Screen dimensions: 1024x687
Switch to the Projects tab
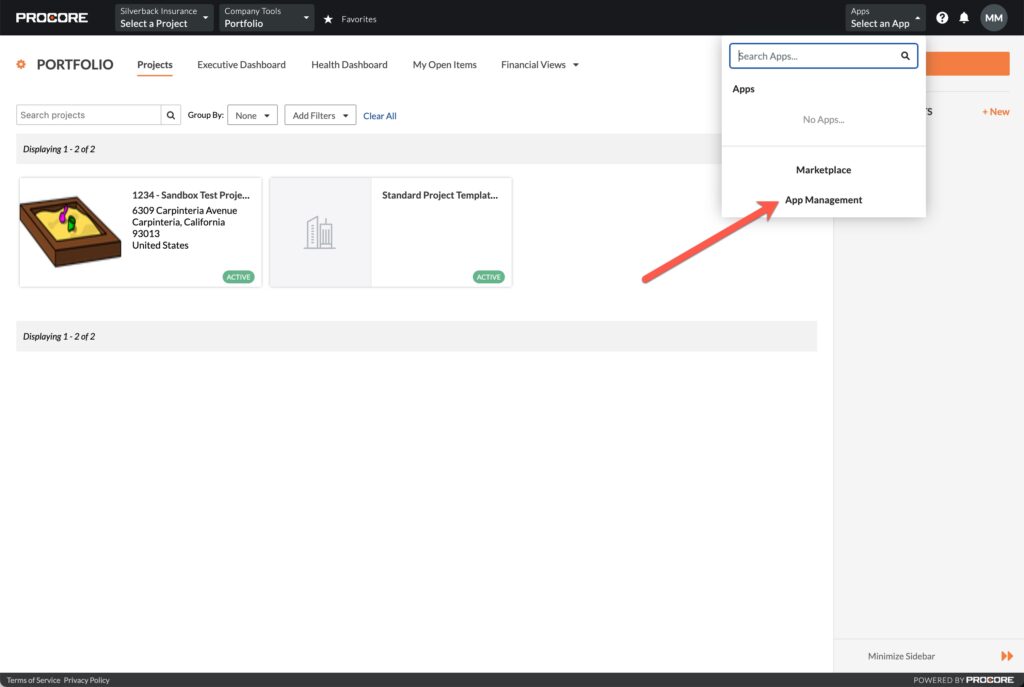pyautogui.click(x=155, y=65)
